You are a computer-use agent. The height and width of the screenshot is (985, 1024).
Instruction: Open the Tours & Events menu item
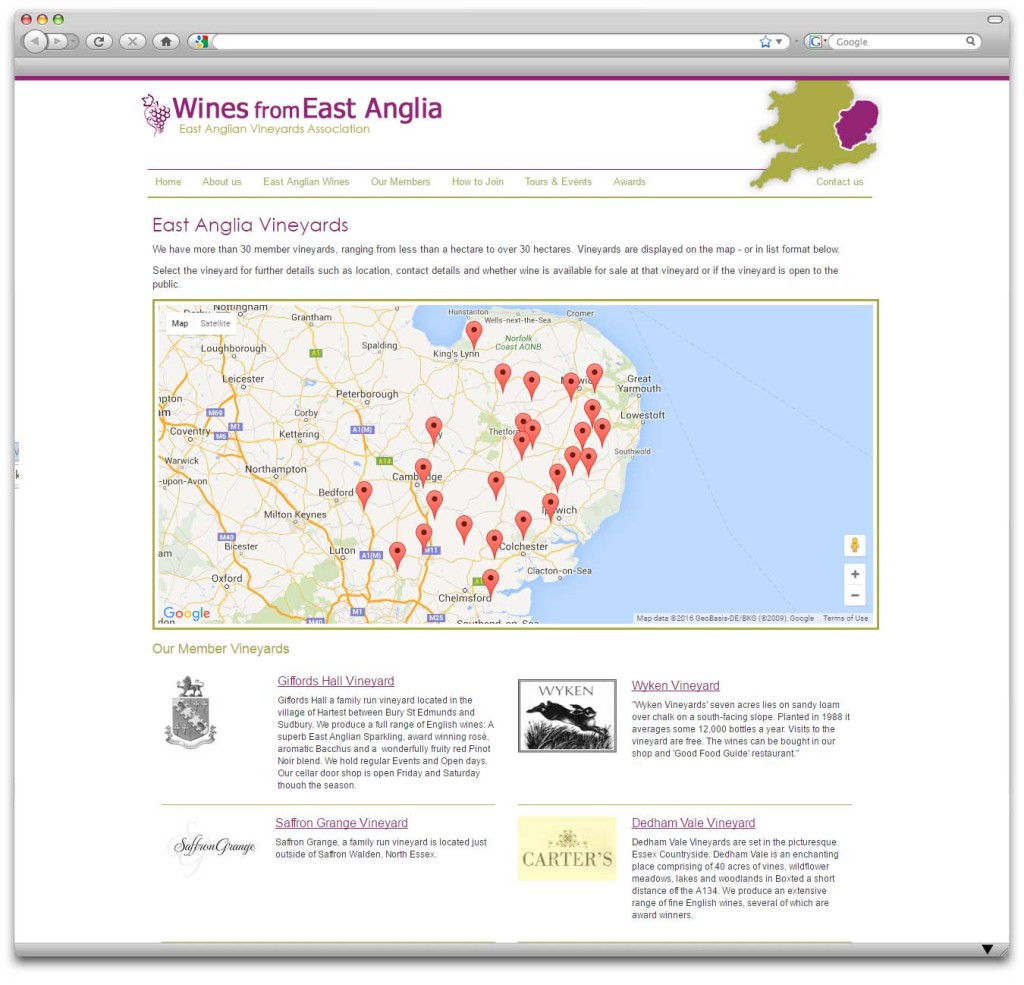(x=558, y=182)
